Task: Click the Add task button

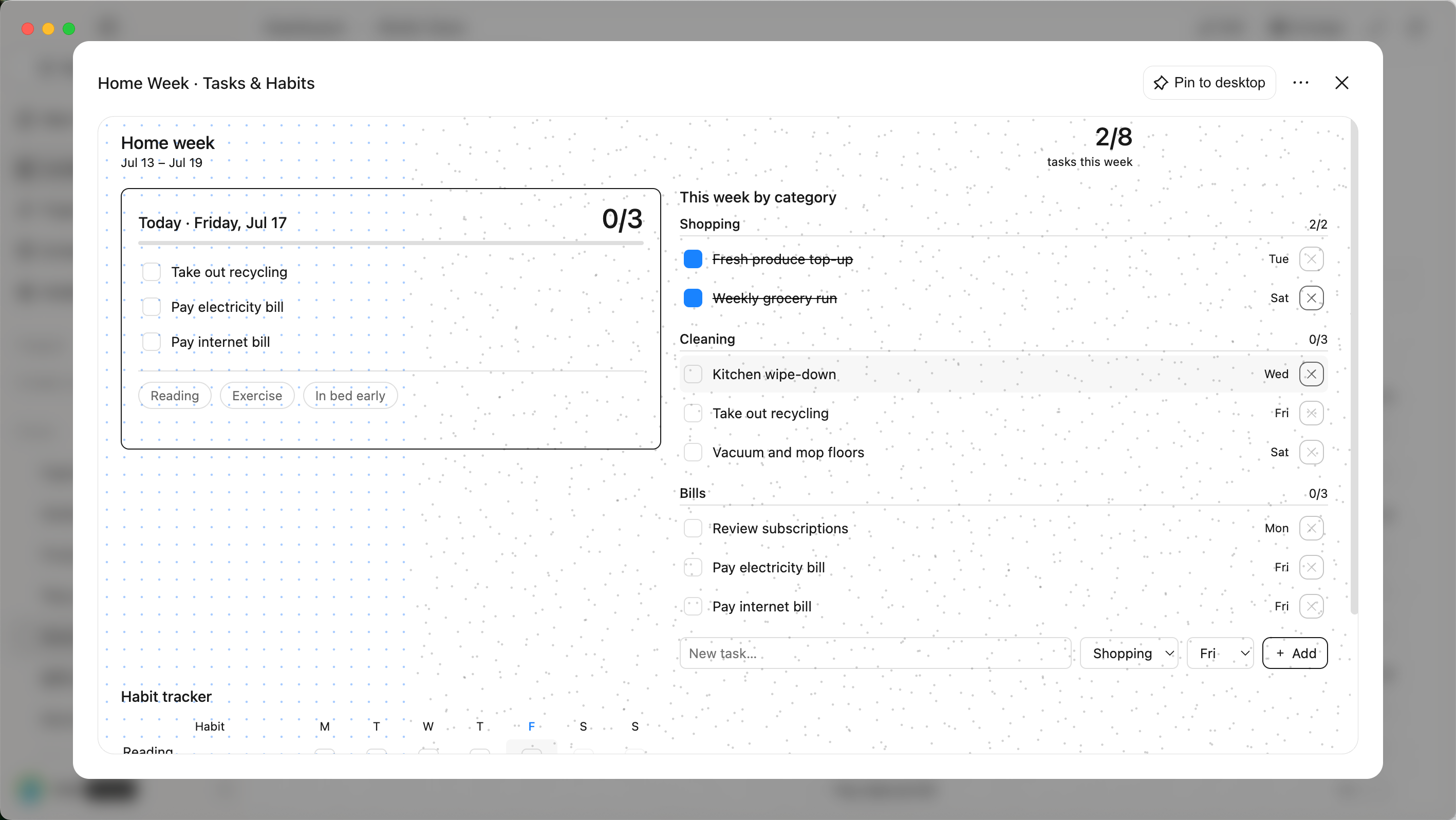Action: (1294, 654)
